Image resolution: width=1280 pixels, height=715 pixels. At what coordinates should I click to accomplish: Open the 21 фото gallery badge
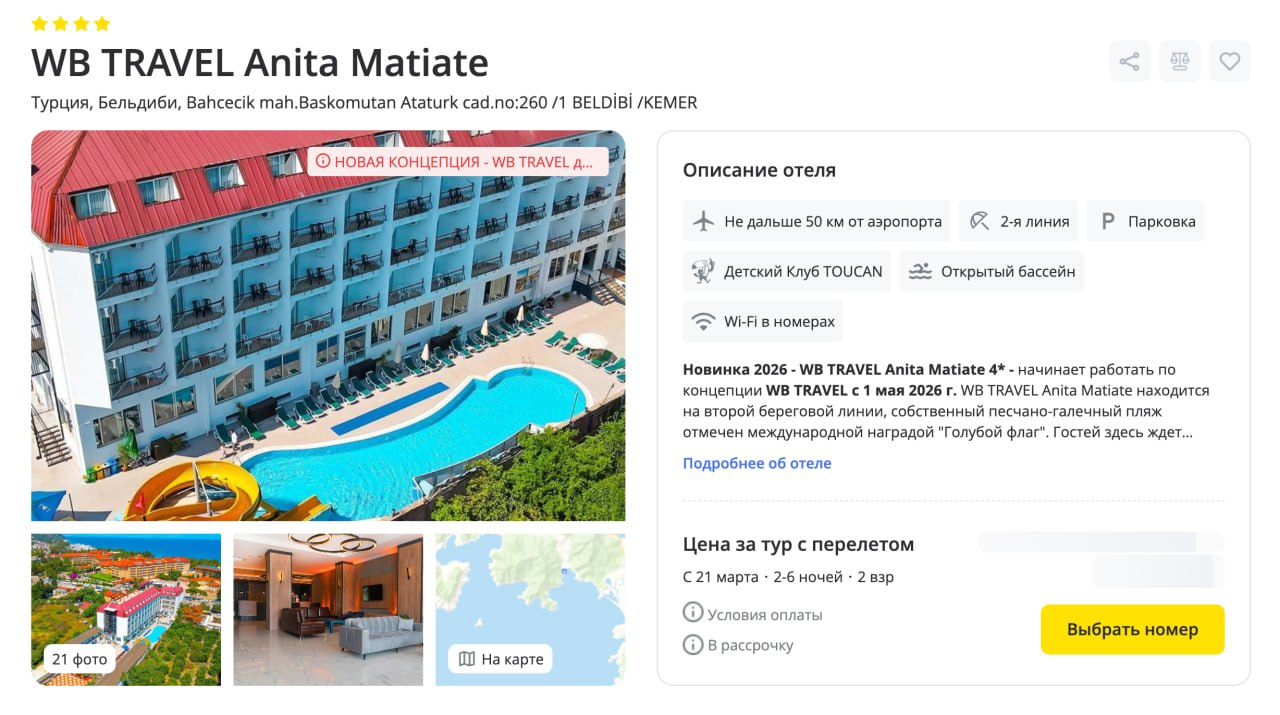click(81, 659)
